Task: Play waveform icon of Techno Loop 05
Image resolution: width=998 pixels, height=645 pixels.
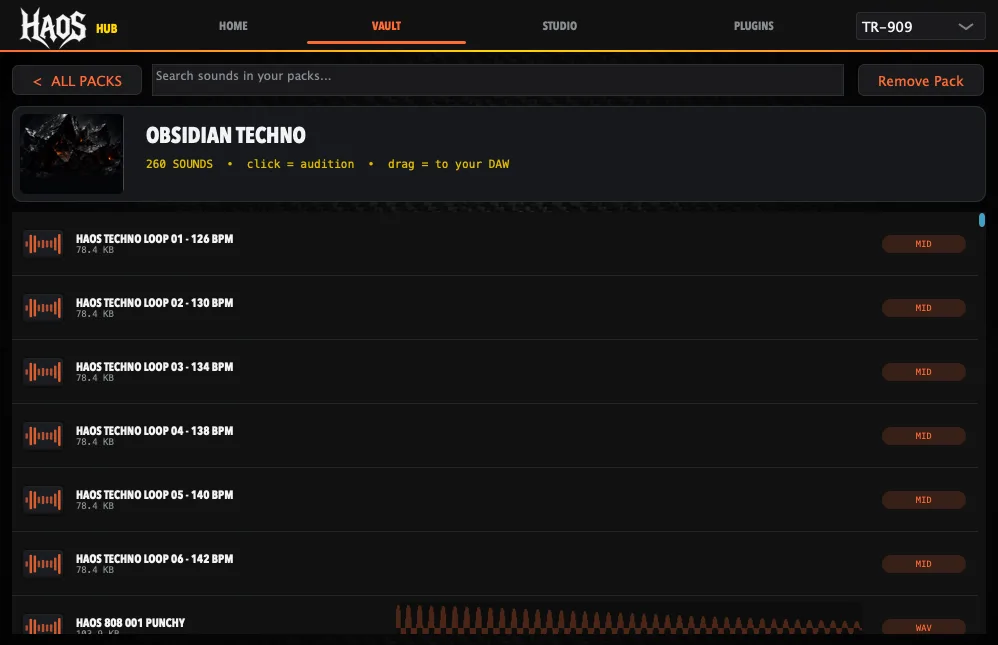Action: click(x=43, y=500)
